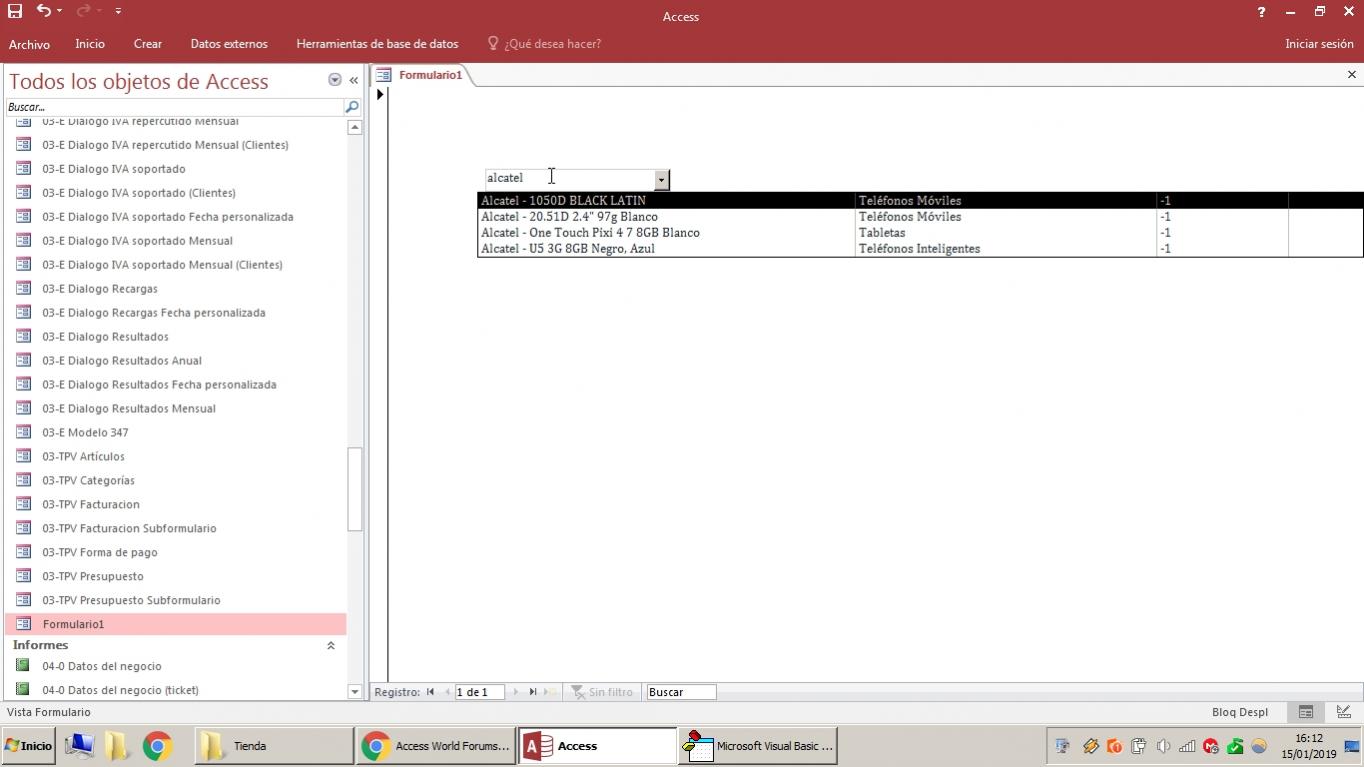The image size is (1364, 767).
Task: Open Chrome icon in taskbar quick launch
Action: (157, 746)
